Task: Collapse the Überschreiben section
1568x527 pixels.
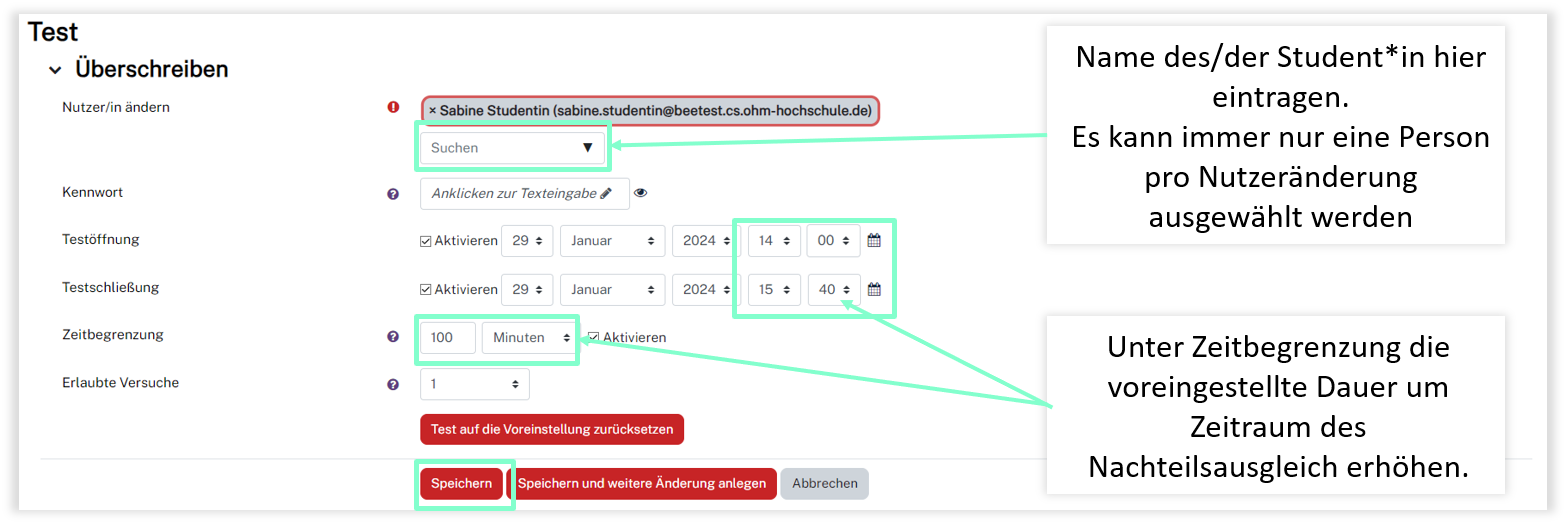Action: (56, 70)
